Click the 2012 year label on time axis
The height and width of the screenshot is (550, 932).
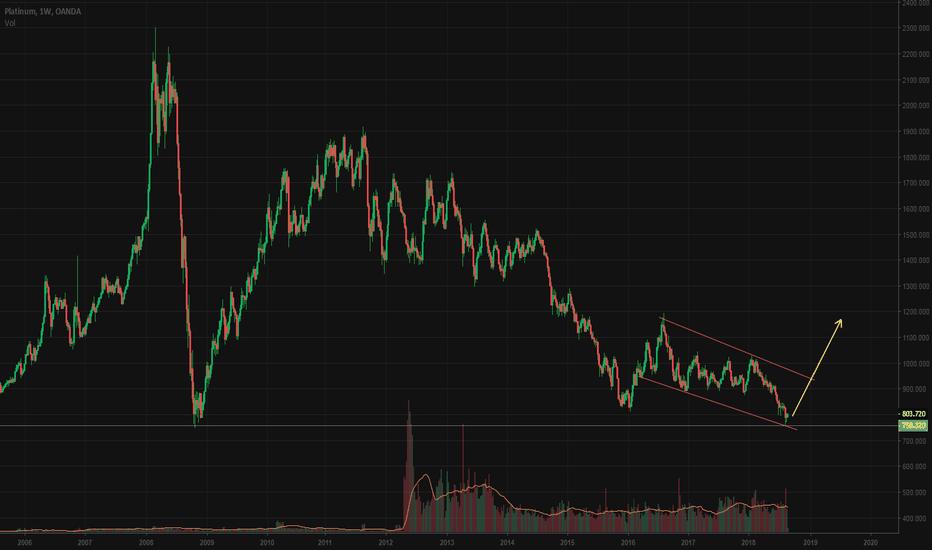[x=386, y=543]
